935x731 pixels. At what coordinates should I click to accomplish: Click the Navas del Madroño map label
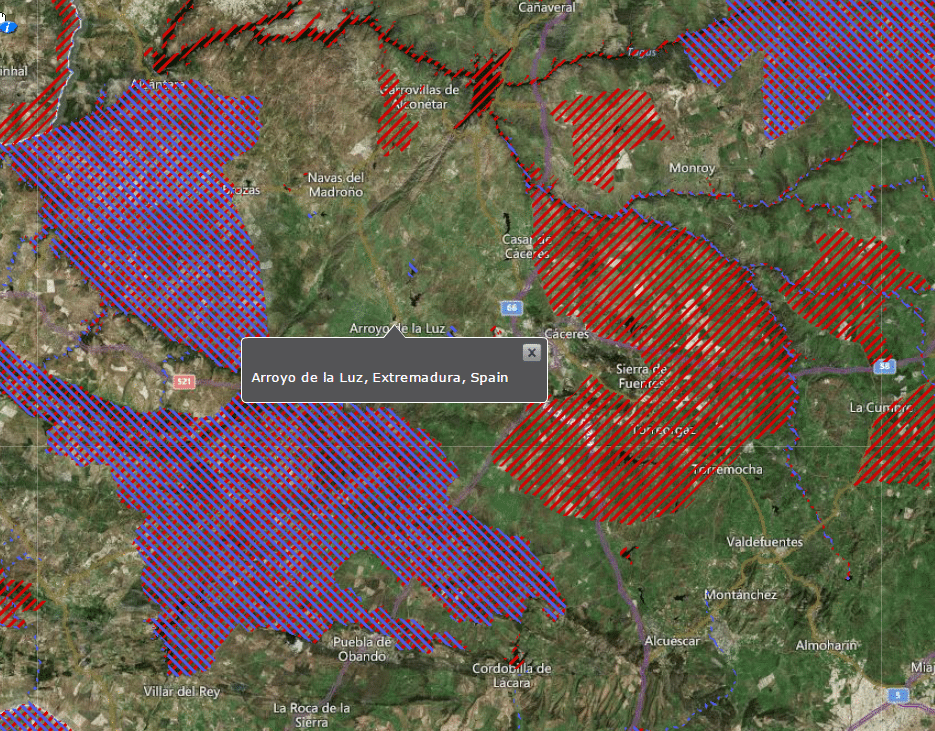point(336,184)
